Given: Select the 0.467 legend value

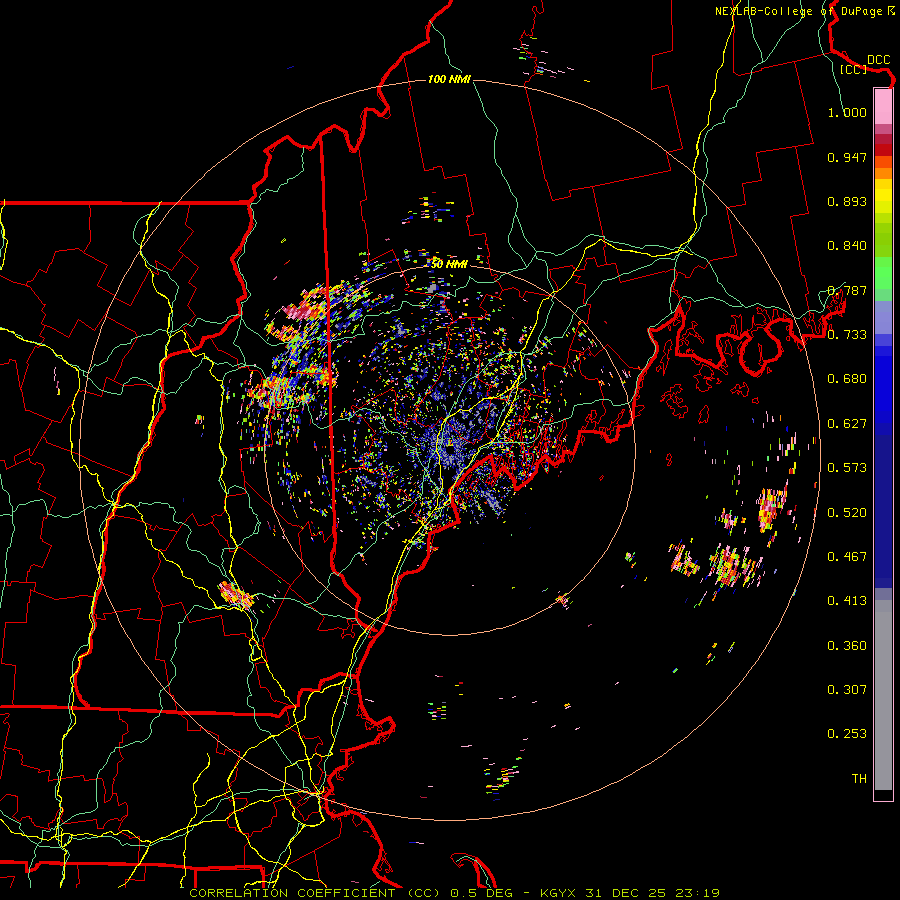Looking at the screenshot, I should pos(847,557).
